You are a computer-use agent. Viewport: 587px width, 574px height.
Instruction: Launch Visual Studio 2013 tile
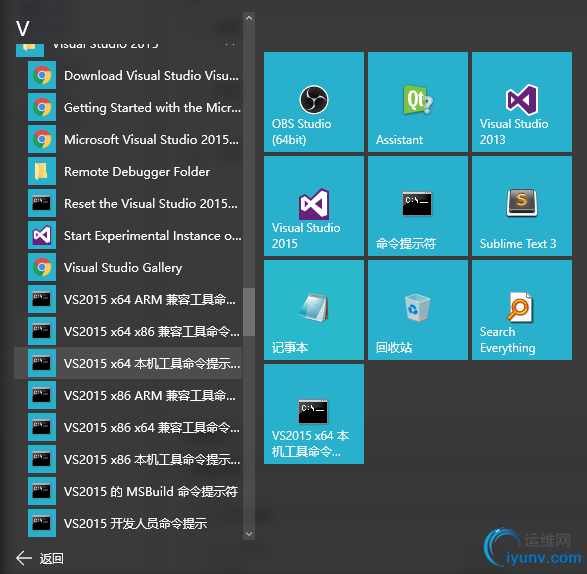click(x=522, y=102)
